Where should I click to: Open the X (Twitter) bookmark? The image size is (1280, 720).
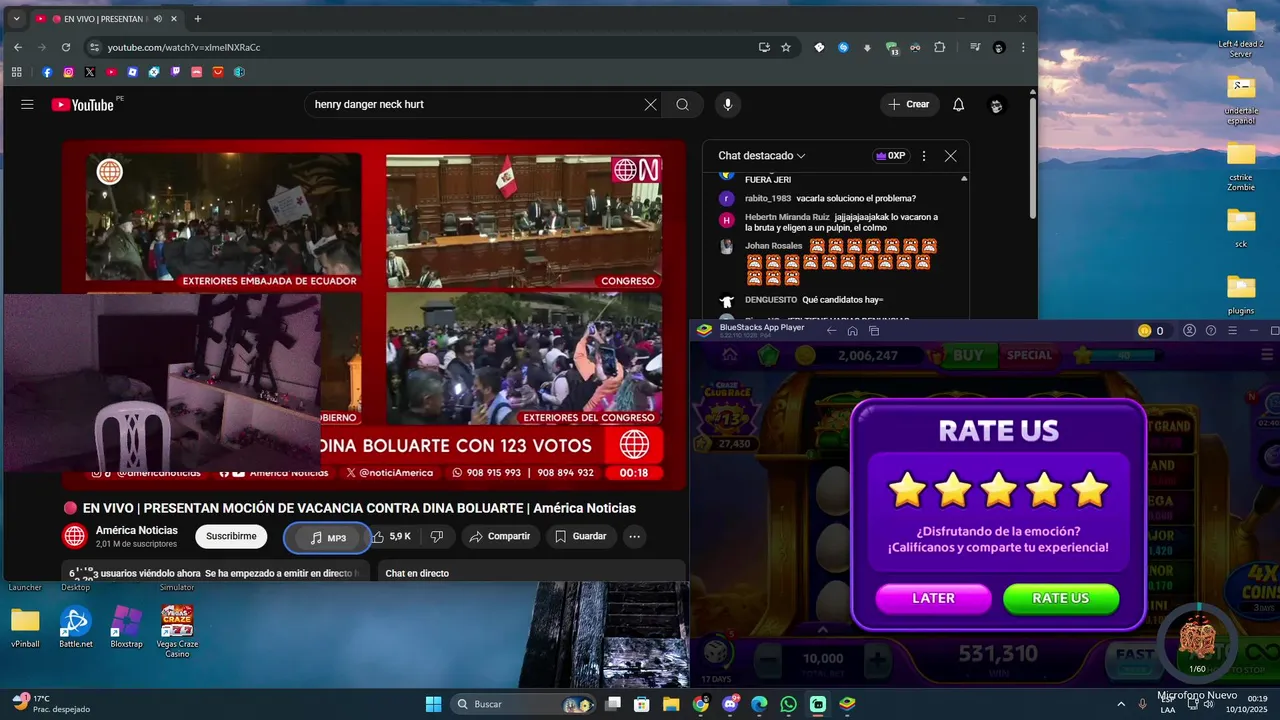coord(90,72)
